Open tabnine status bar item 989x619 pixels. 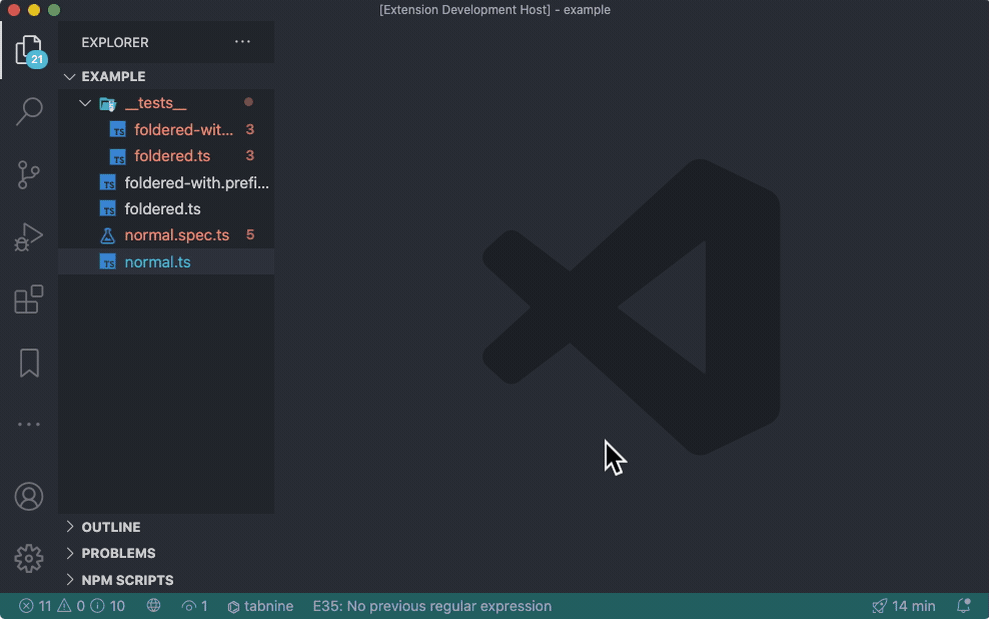point(260,606)
